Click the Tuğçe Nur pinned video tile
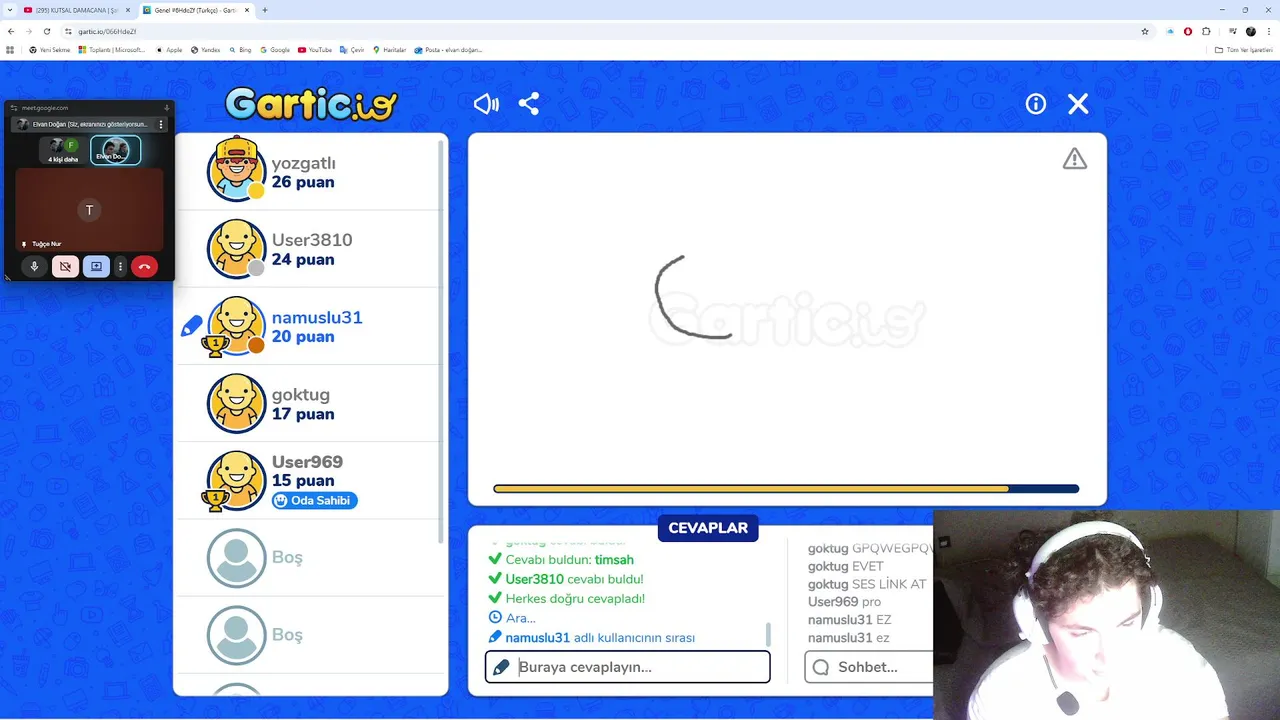 tap(89, 210)
